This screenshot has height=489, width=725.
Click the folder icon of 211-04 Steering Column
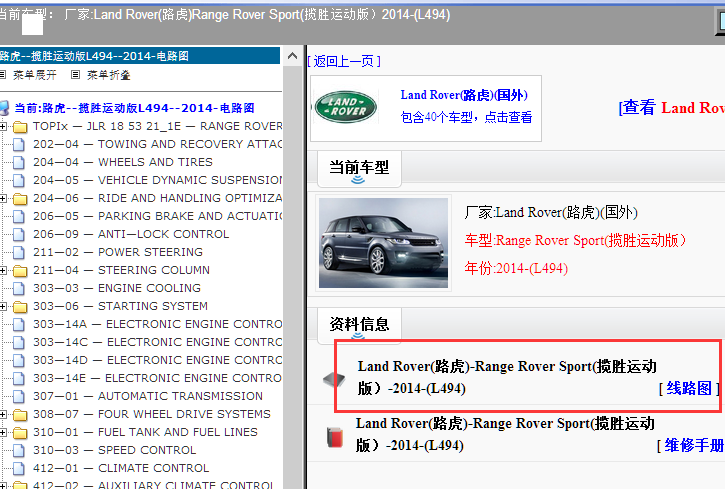[20, 270]
